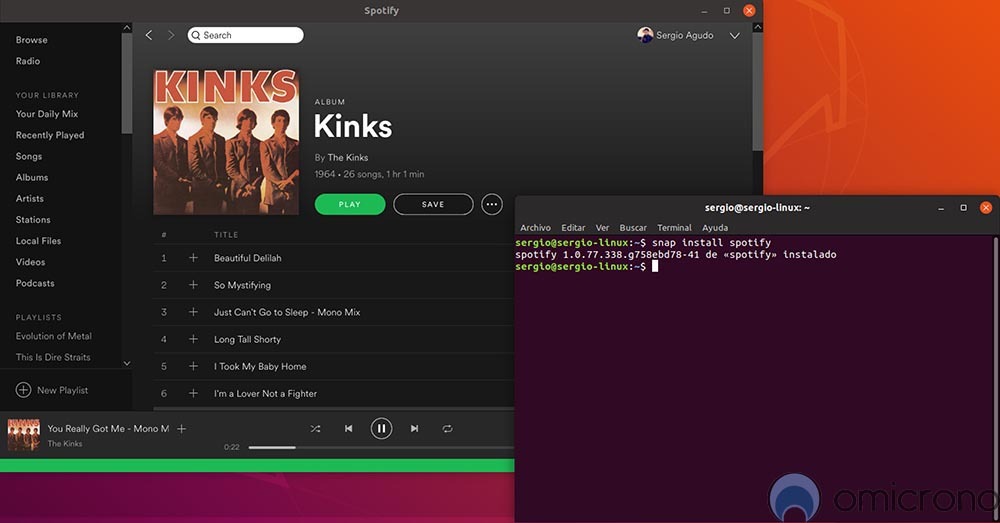This screenshot has width=1000, height=523.
Task: Open Ver menu in Terminal
Action: coord(602,228)
